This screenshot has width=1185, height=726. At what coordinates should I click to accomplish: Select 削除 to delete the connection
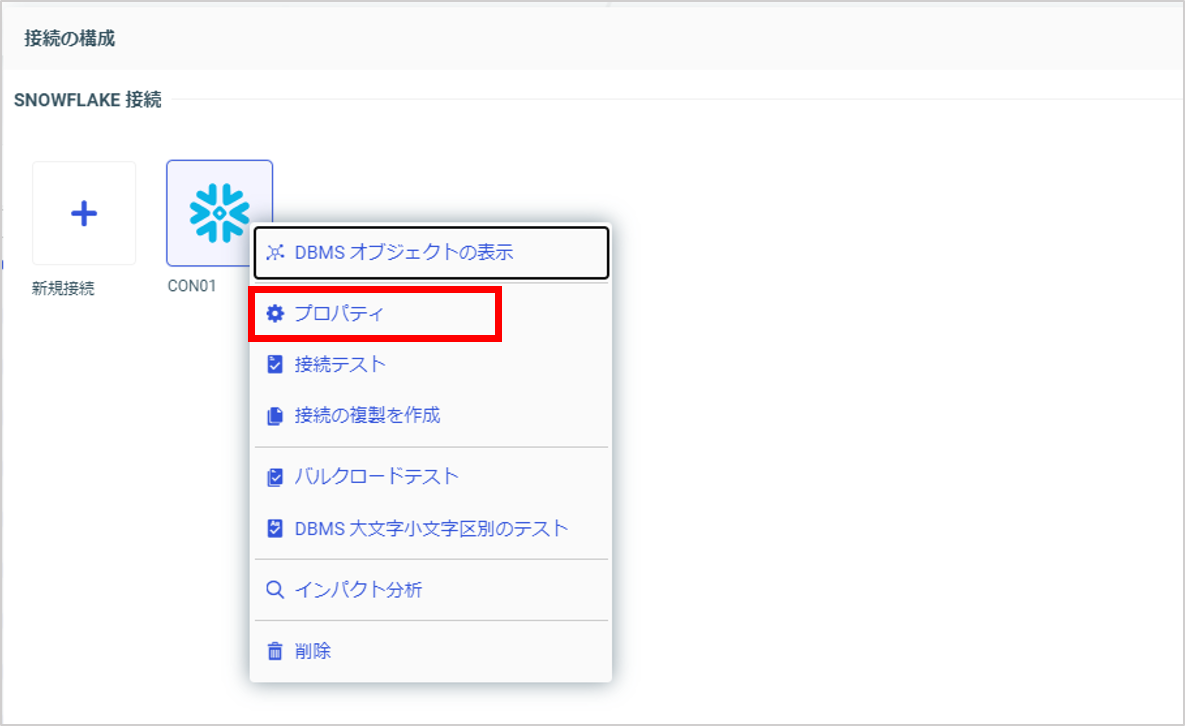pyautogui.click(x=312, y=650)
